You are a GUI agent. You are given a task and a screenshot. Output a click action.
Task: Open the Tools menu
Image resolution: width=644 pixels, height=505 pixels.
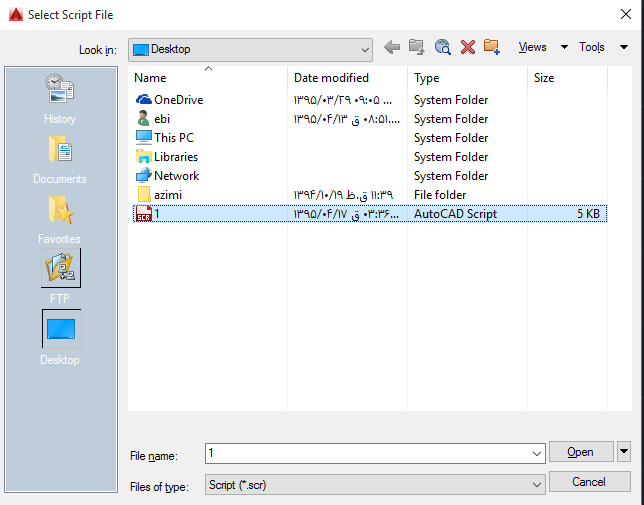pyautogui.click(x=592, y=47)
